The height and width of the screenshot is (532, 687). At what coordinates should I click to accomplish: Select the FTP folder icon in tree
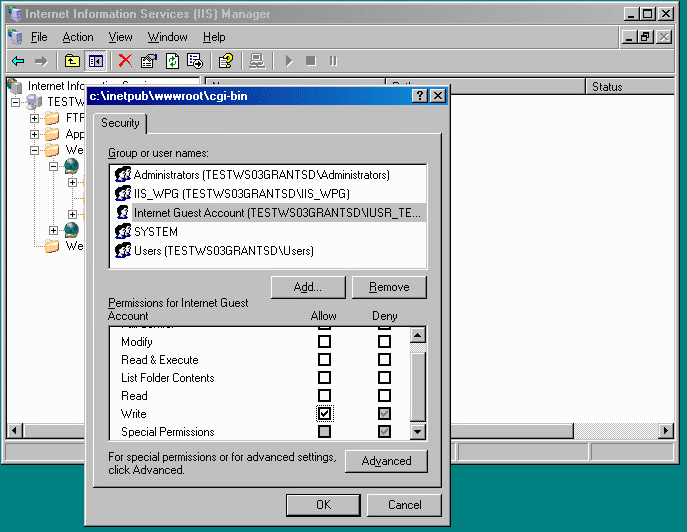tap(52, 118)
